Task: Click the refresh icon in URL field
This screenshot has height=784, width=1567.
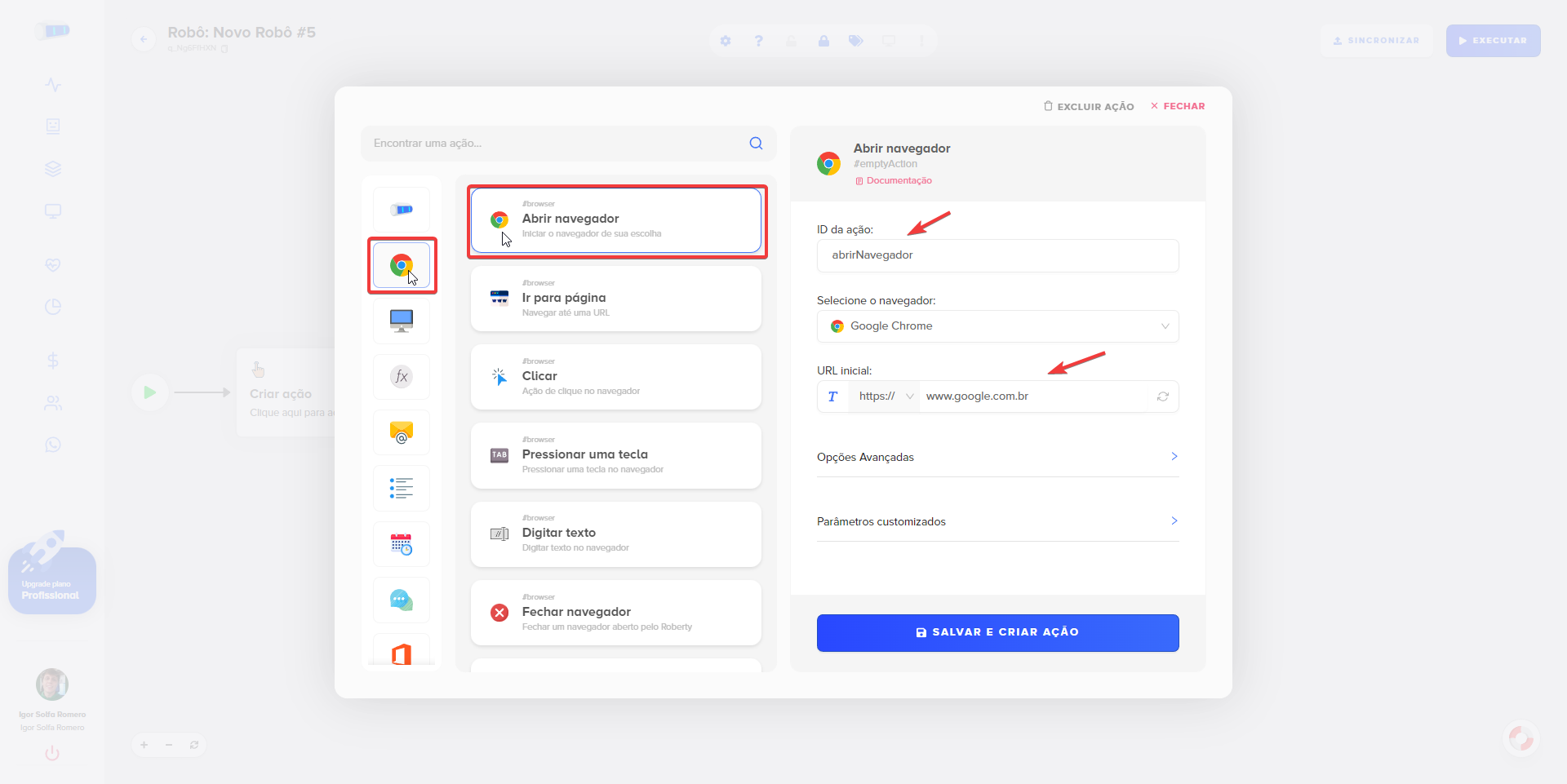Action: tap(1162, 396)
